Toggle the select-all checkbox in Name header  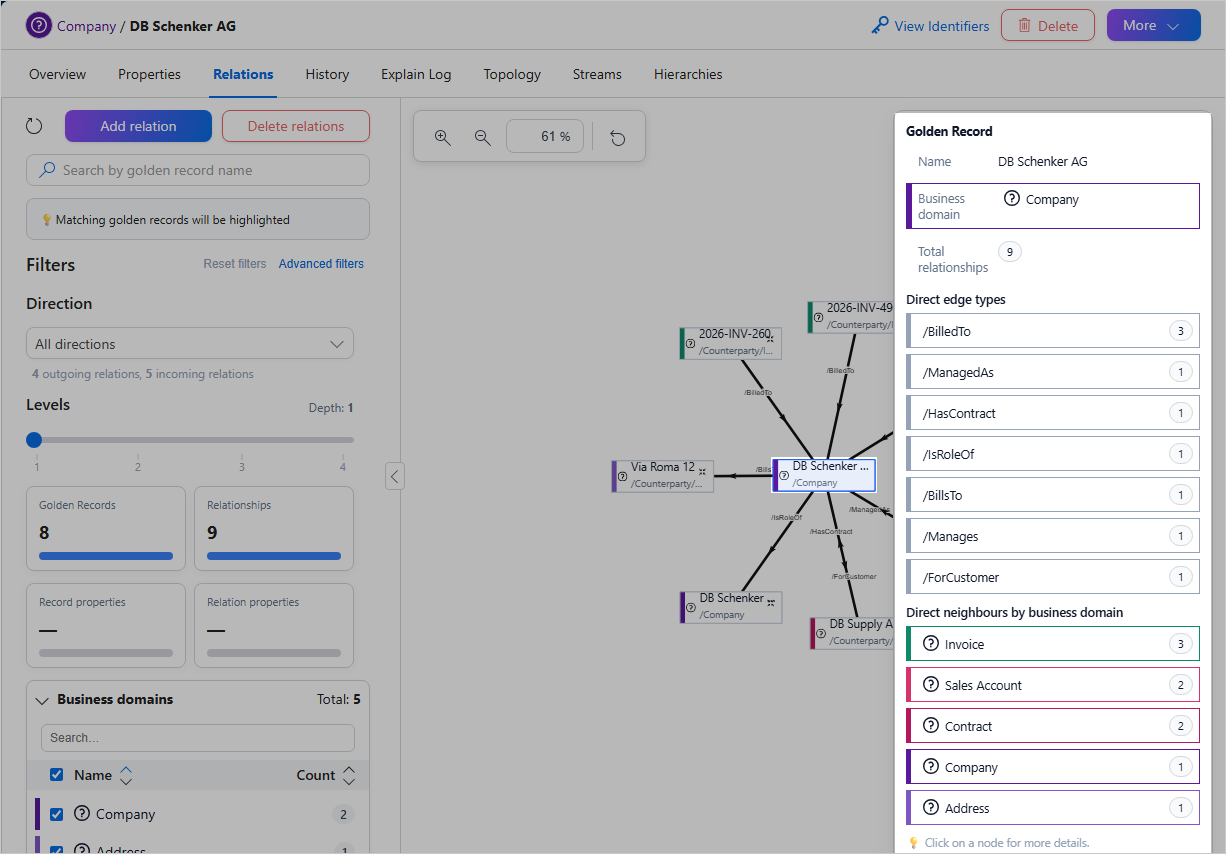coord(57,775)
